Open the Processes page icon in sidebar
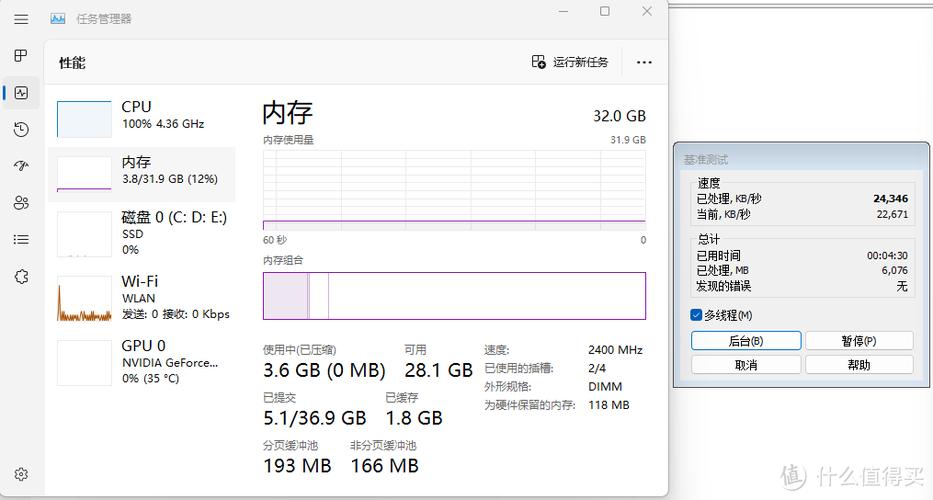Screen dimensions: 933x500 (21, 56)
